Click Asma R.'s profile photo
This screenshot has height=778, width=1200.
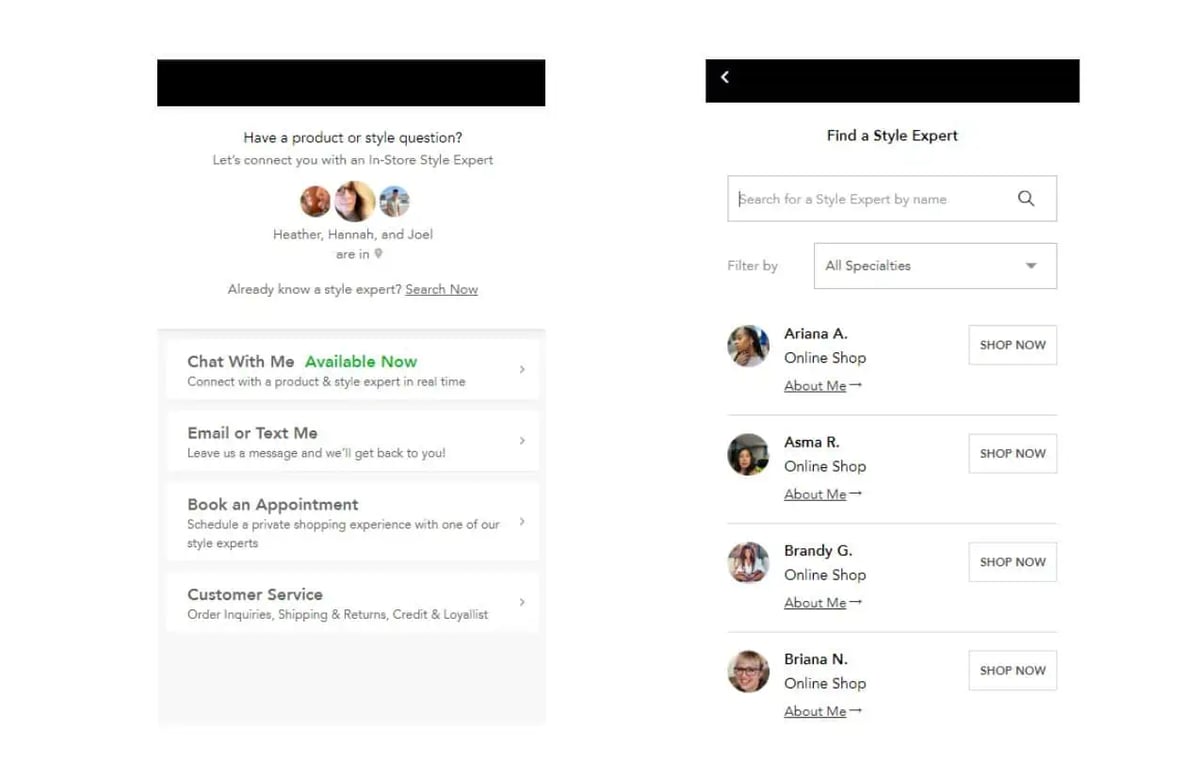tap(748, 454)
